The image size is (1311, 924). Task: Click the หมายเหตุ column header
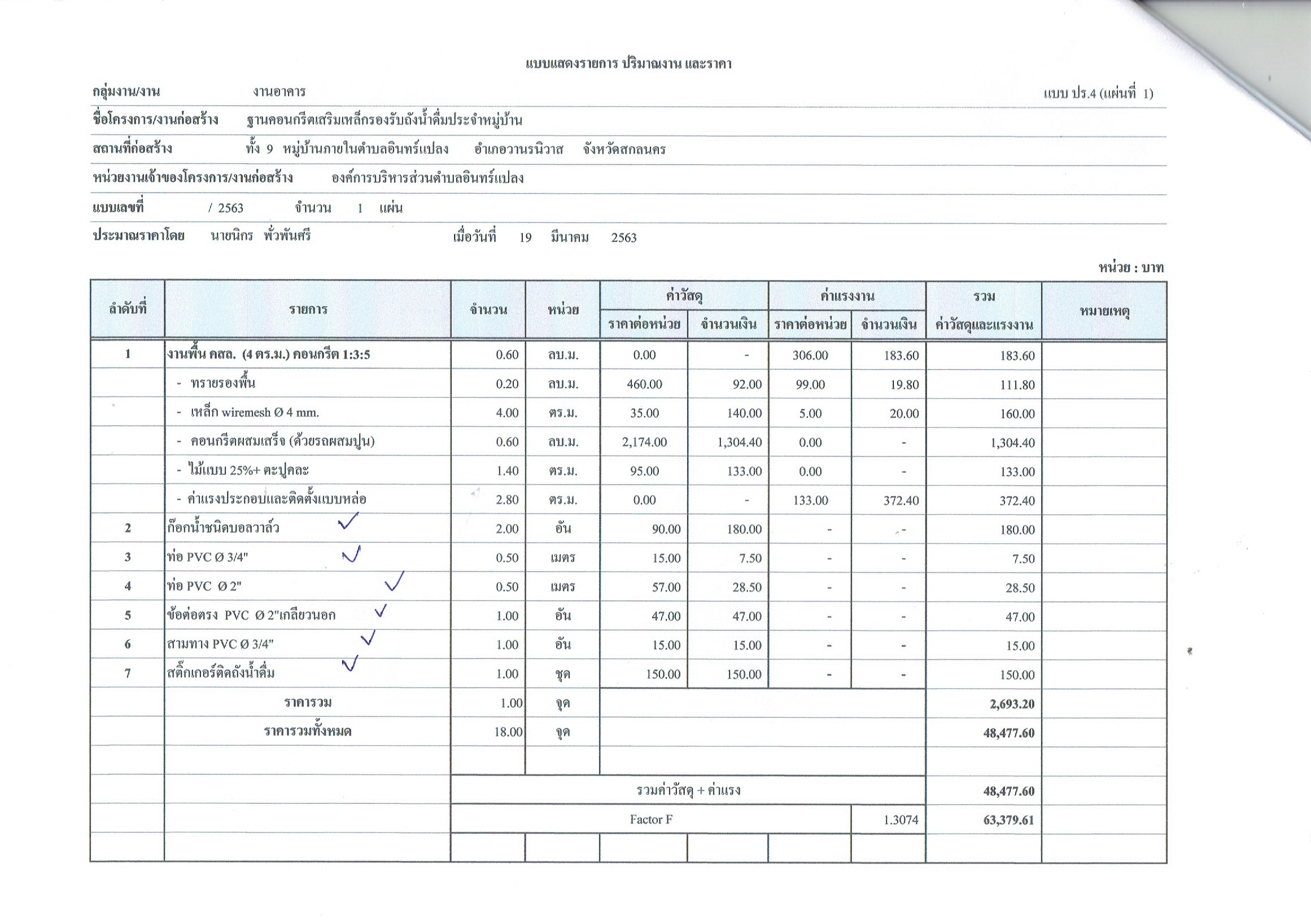1104,311
